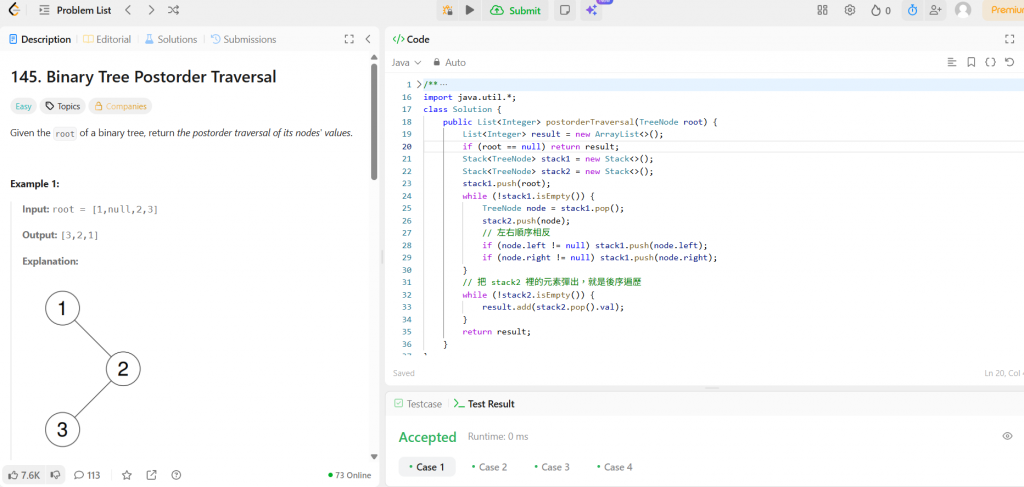Viewport: 1024px width, 487px height.
Task: Open the Auto mode dropdown
Action: point(450,63)
